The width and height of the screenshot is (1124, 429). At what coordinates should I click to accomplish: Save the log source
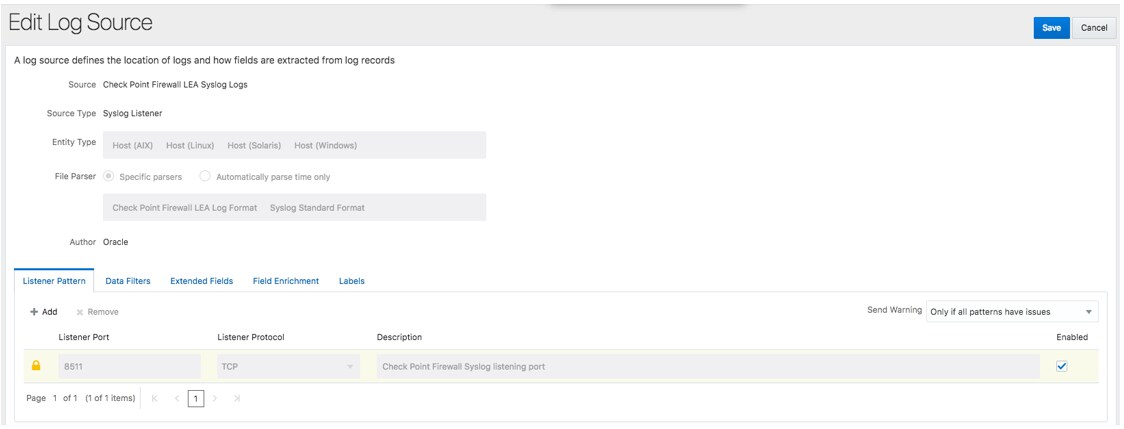(x=1051, y=28)
